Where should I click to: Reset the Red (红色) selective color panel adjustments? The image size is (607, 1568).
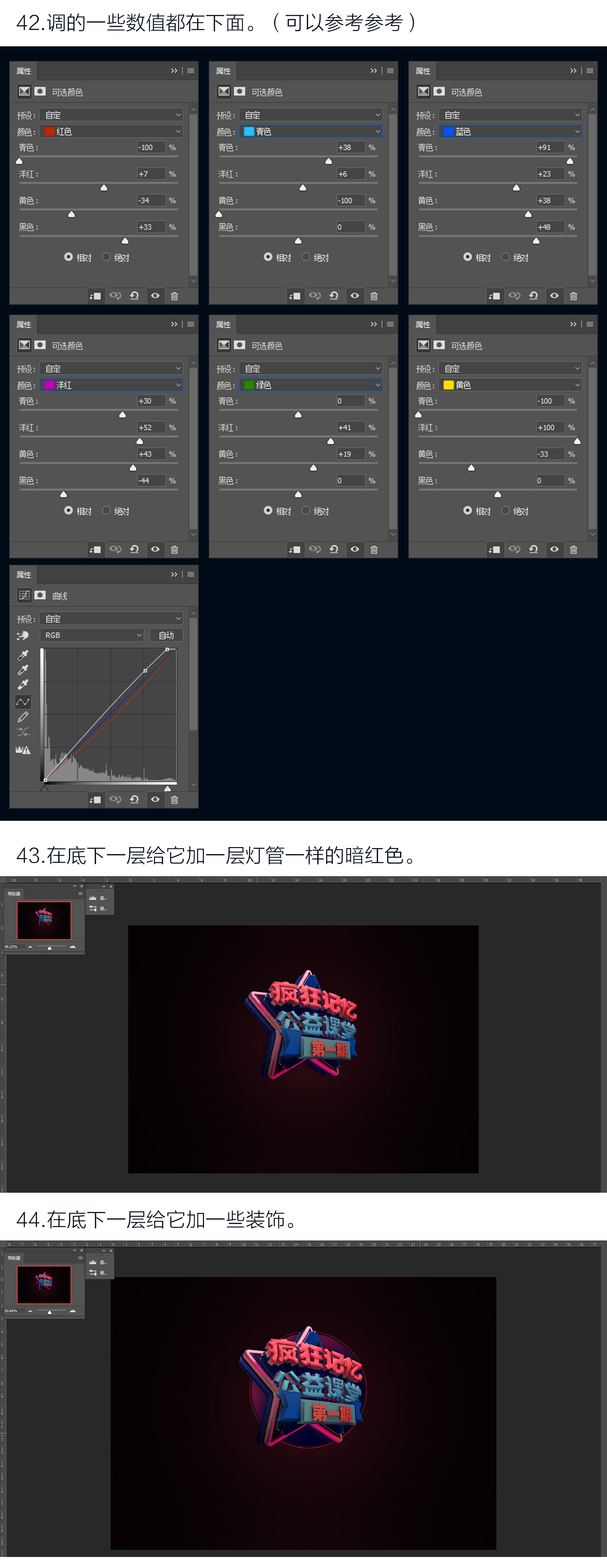tap(135, 296)
